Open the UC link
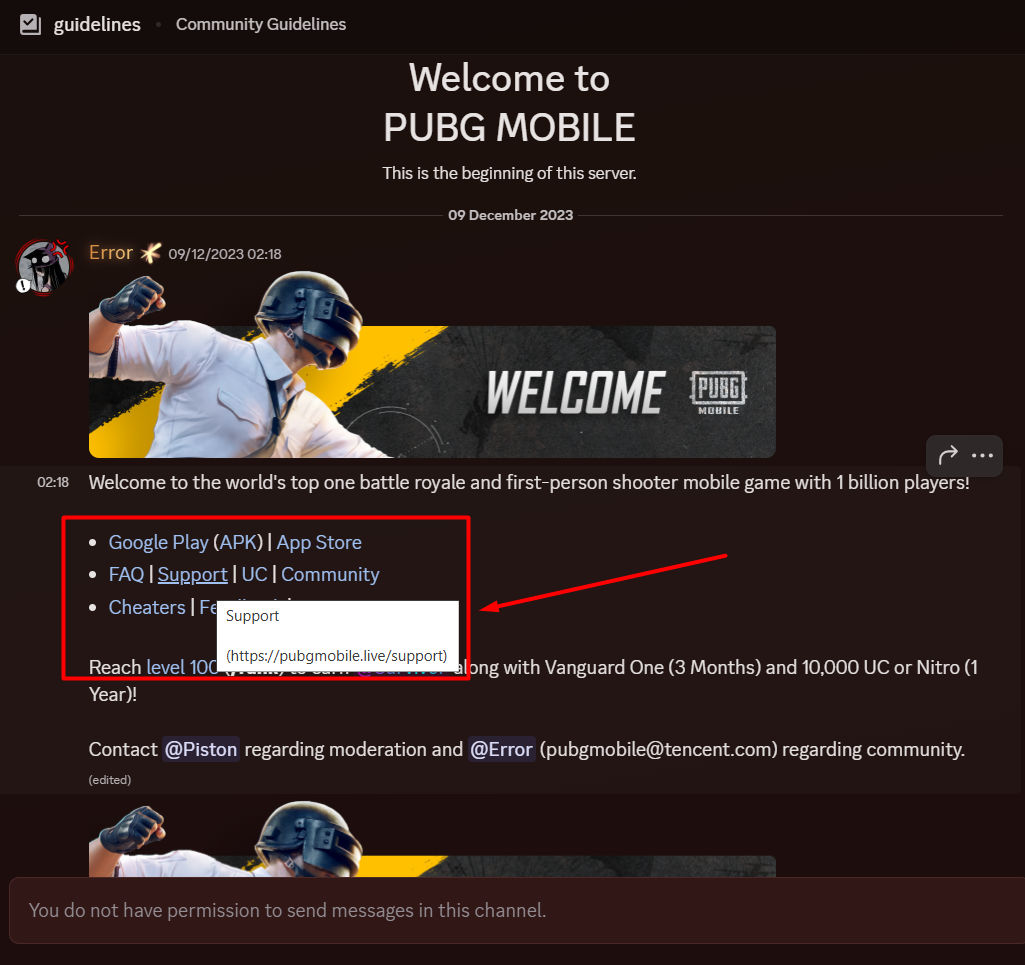The width and height of the screenshot is (1025, 965). [254, 574]
